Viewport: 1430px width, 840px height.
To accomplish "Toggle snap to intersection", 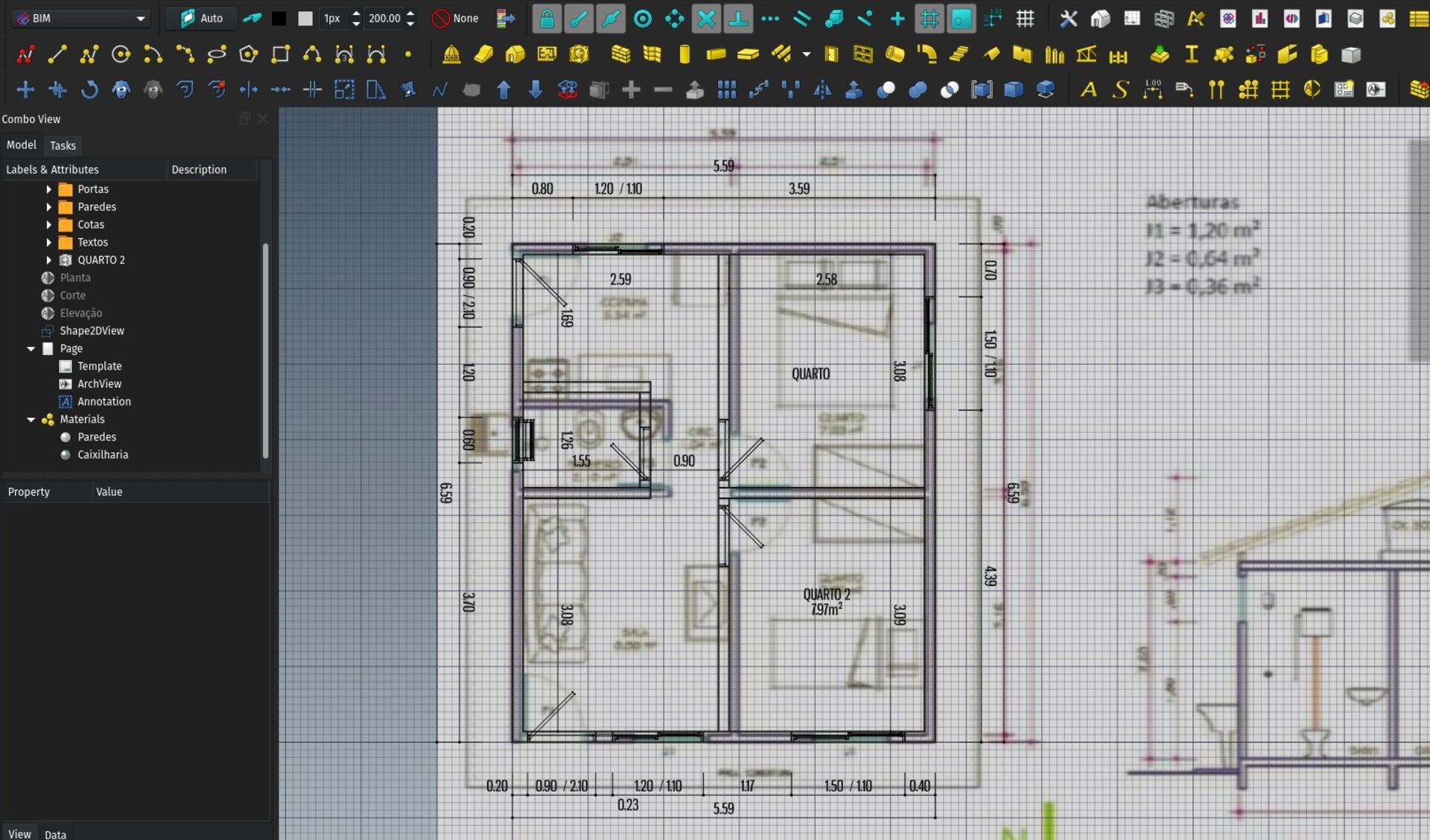I will [706, 19].
